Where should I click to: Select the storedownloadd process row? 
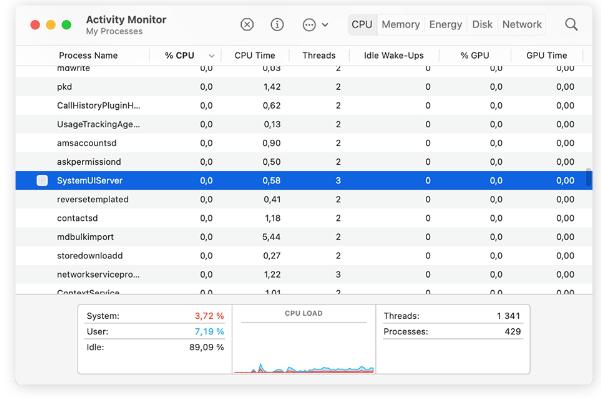tap(304, 256)
